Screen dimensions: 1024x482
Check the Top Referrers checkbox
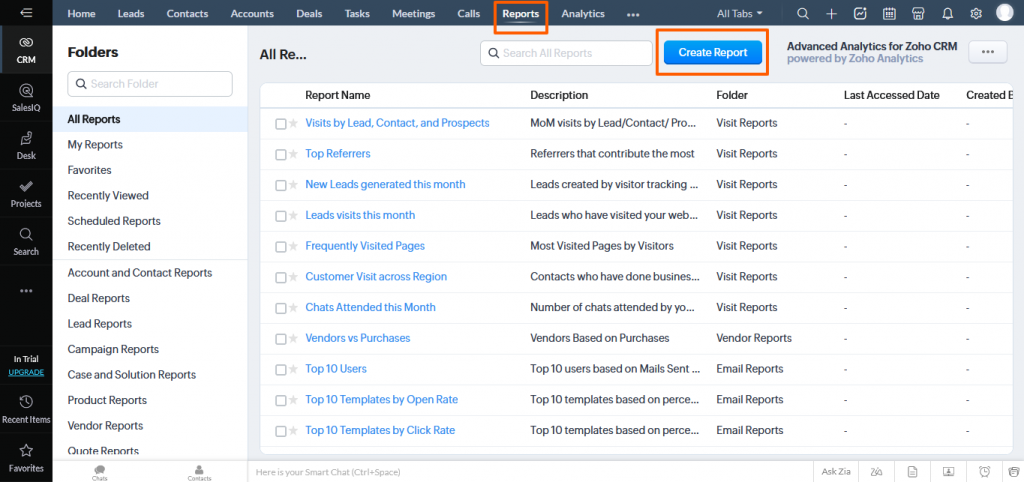click(281, 155)
